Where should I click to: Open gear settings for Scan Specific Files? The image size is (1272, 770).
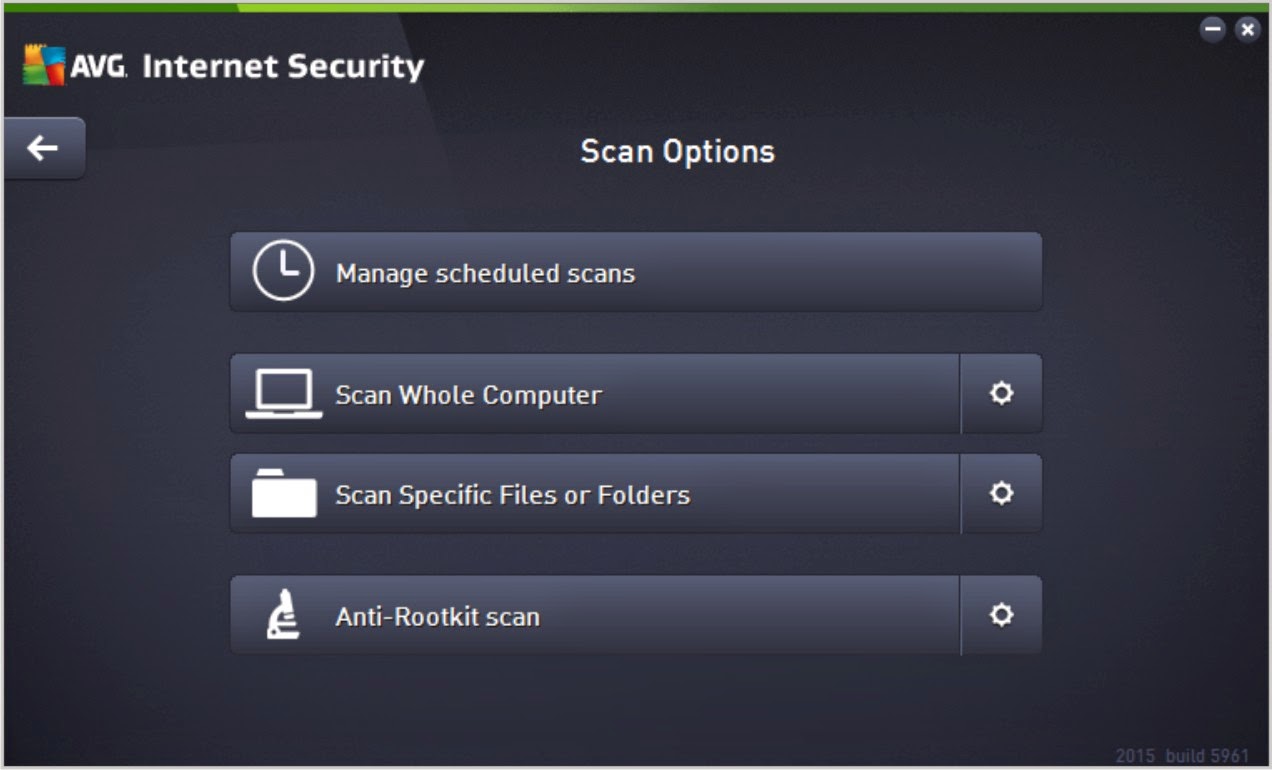1001,494
